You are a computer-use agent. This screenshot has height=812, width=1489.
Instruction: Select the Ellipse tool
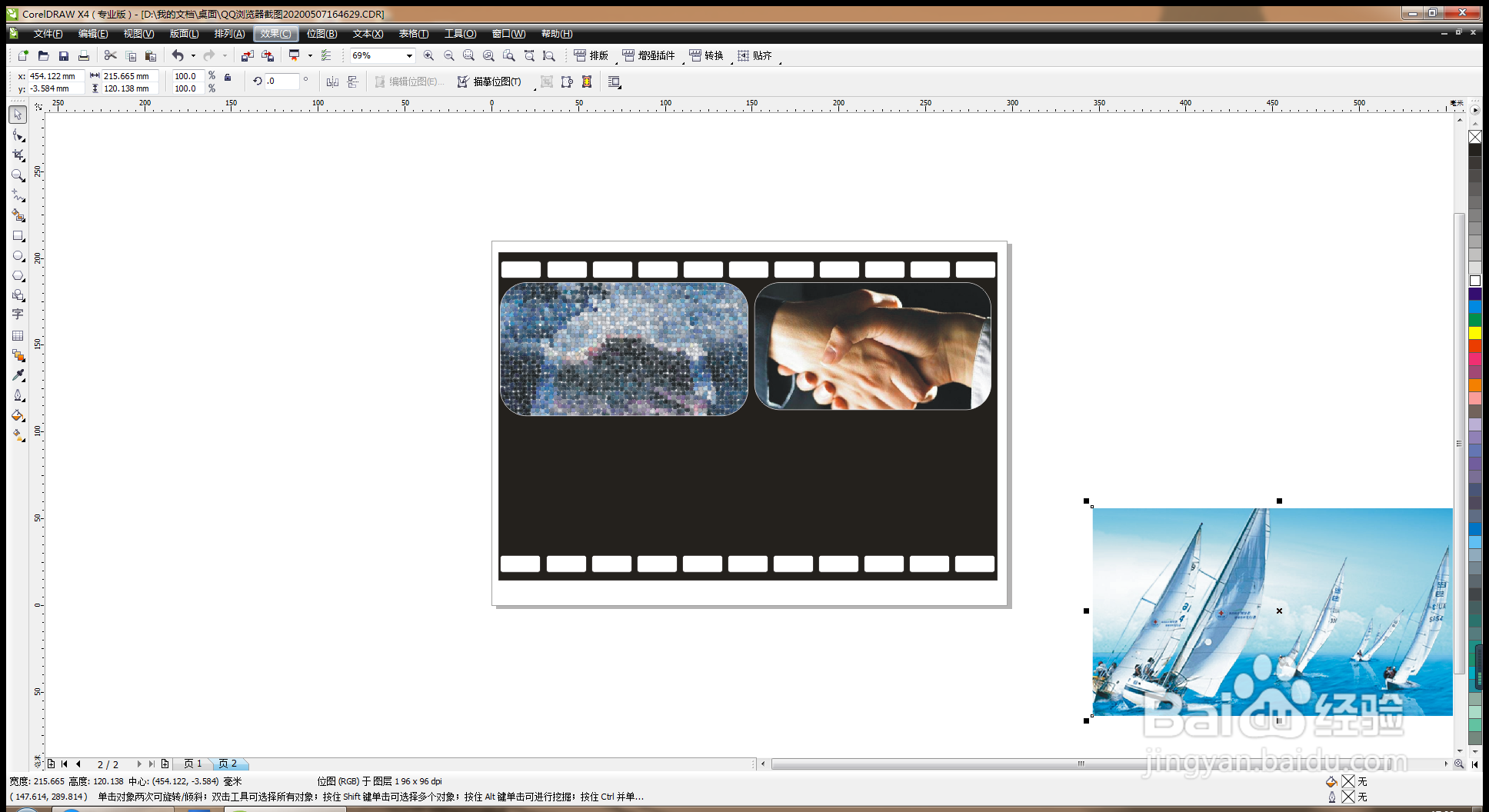tap(18, 256)
